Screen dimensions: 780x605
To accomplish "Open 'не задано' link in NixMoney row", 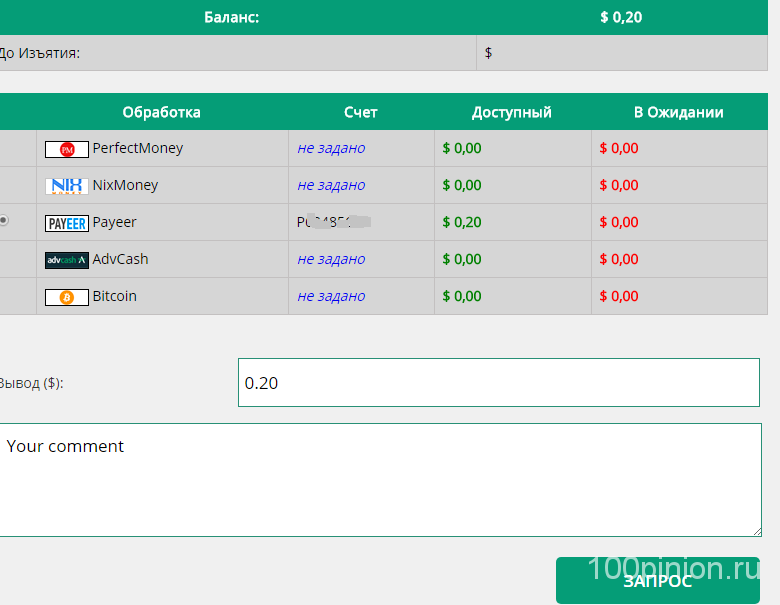I will point(331,185).
